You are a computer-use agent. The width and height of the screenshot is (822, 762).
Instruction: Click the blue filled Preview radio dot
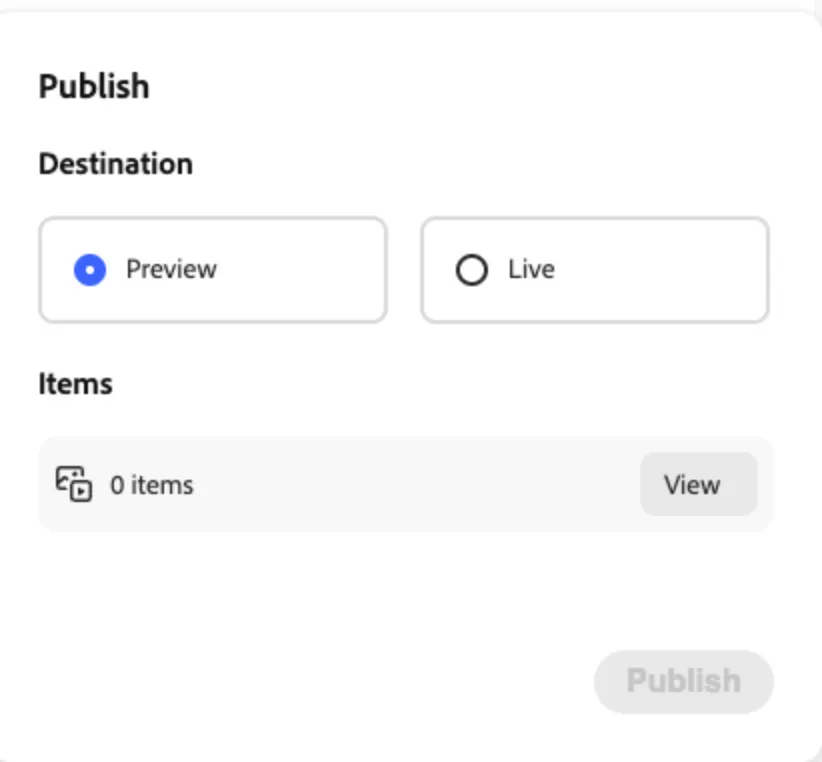click(90, 270)
